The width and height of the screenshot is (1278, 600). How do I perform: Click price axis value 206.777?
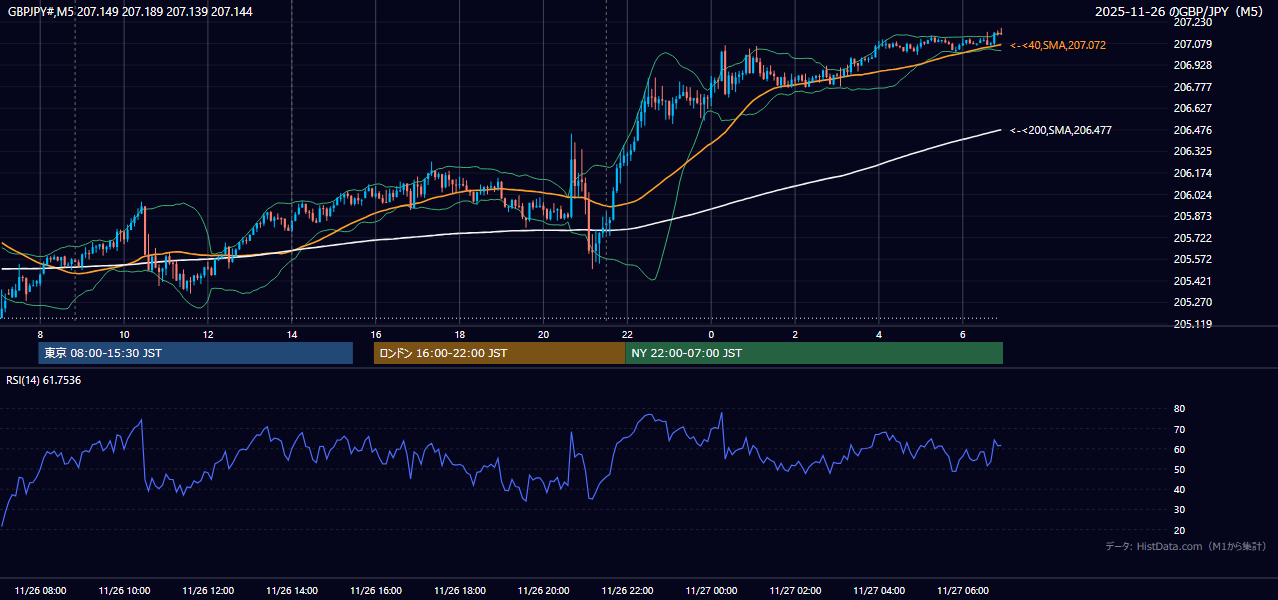(x=1192, y=87)
